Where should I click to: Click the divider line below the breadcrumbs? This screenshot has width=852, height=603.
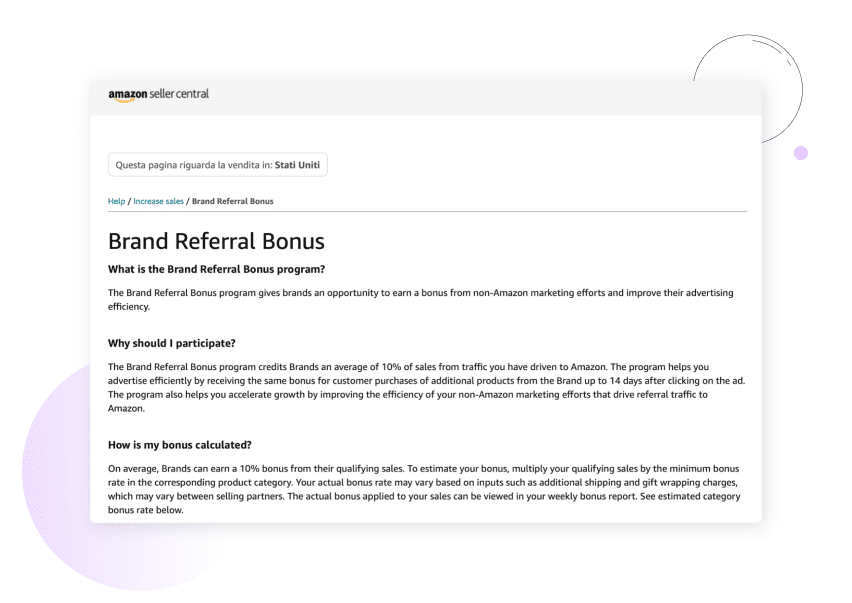[x=427, y=212]
